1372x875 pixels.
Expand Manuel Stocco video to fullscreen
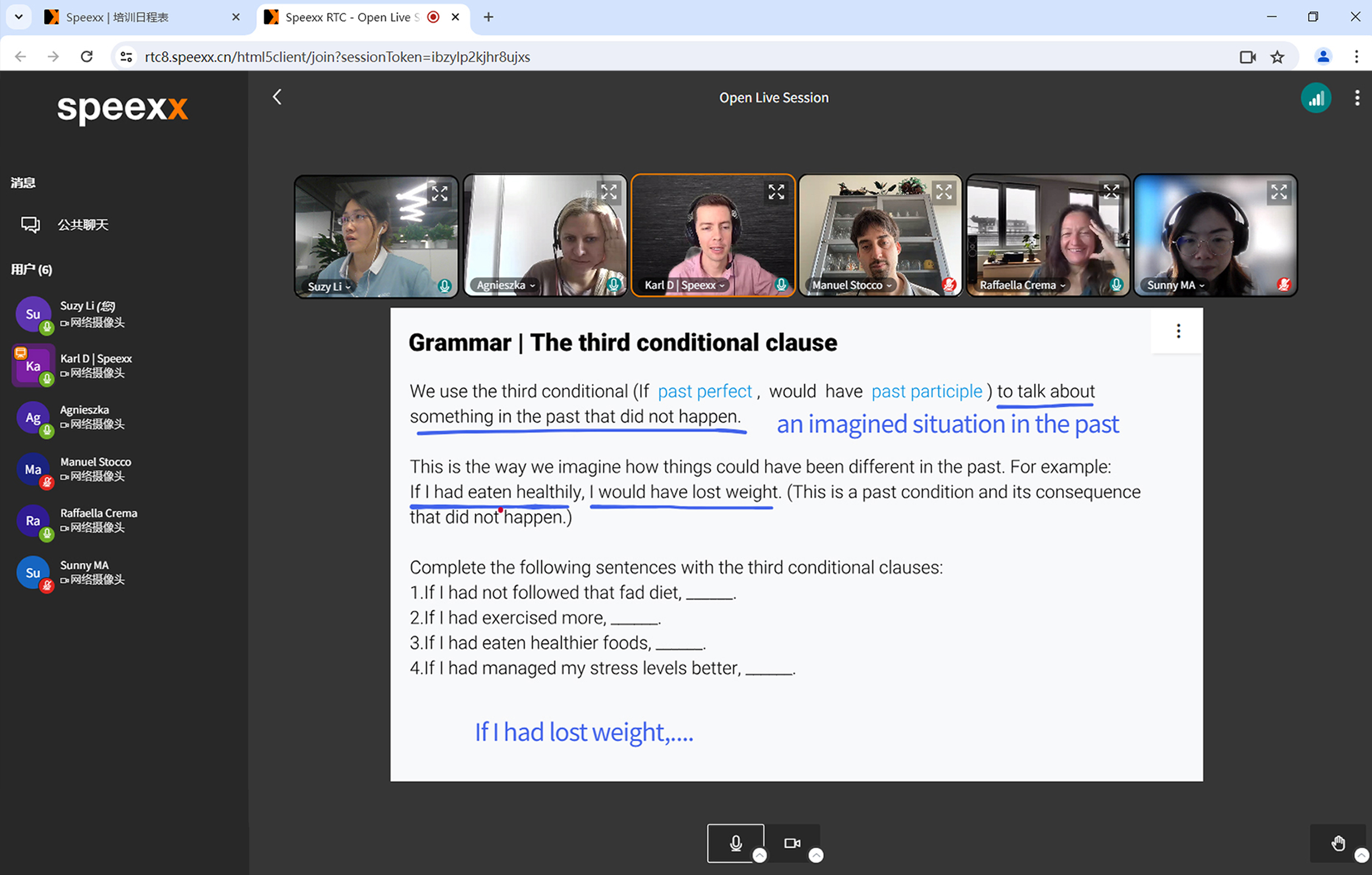click(943, 192)
